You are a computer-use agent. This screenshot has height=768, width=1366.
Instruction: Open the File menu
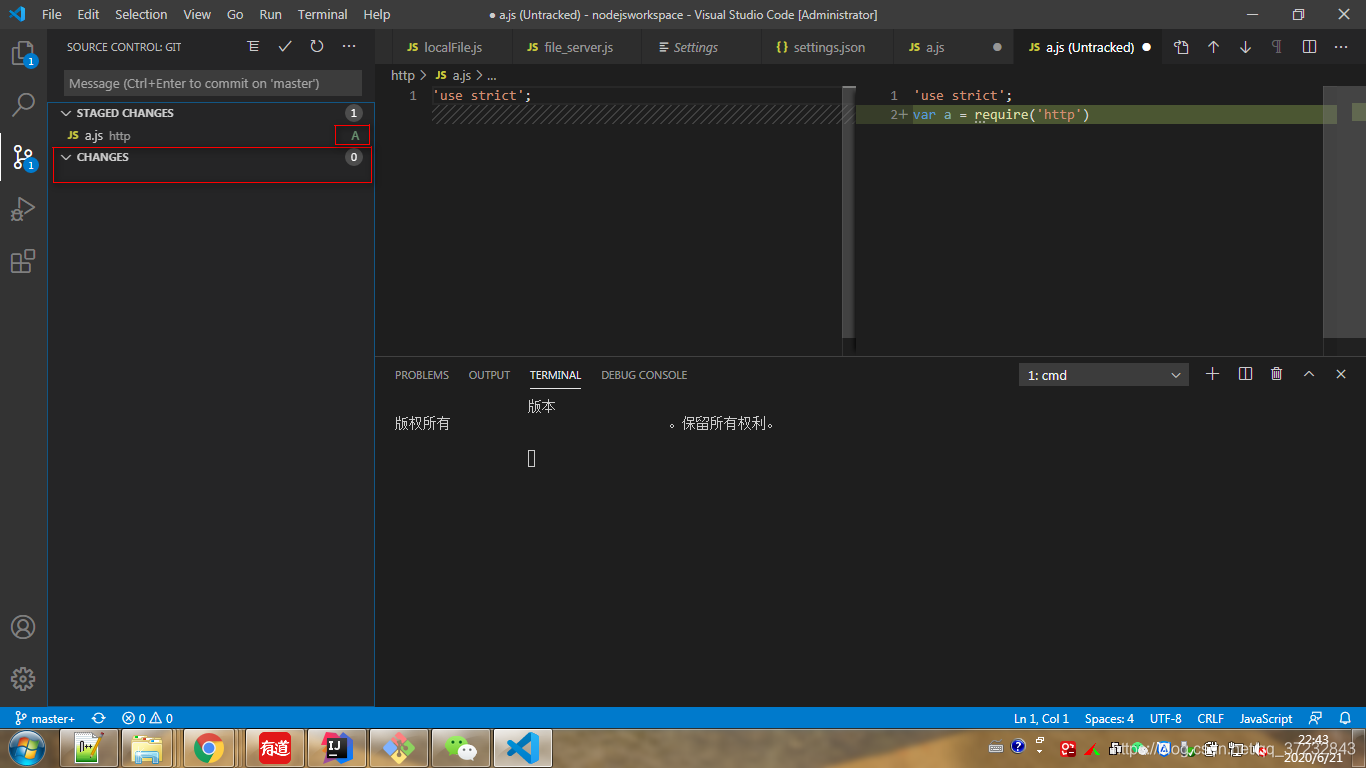point(52,14)
